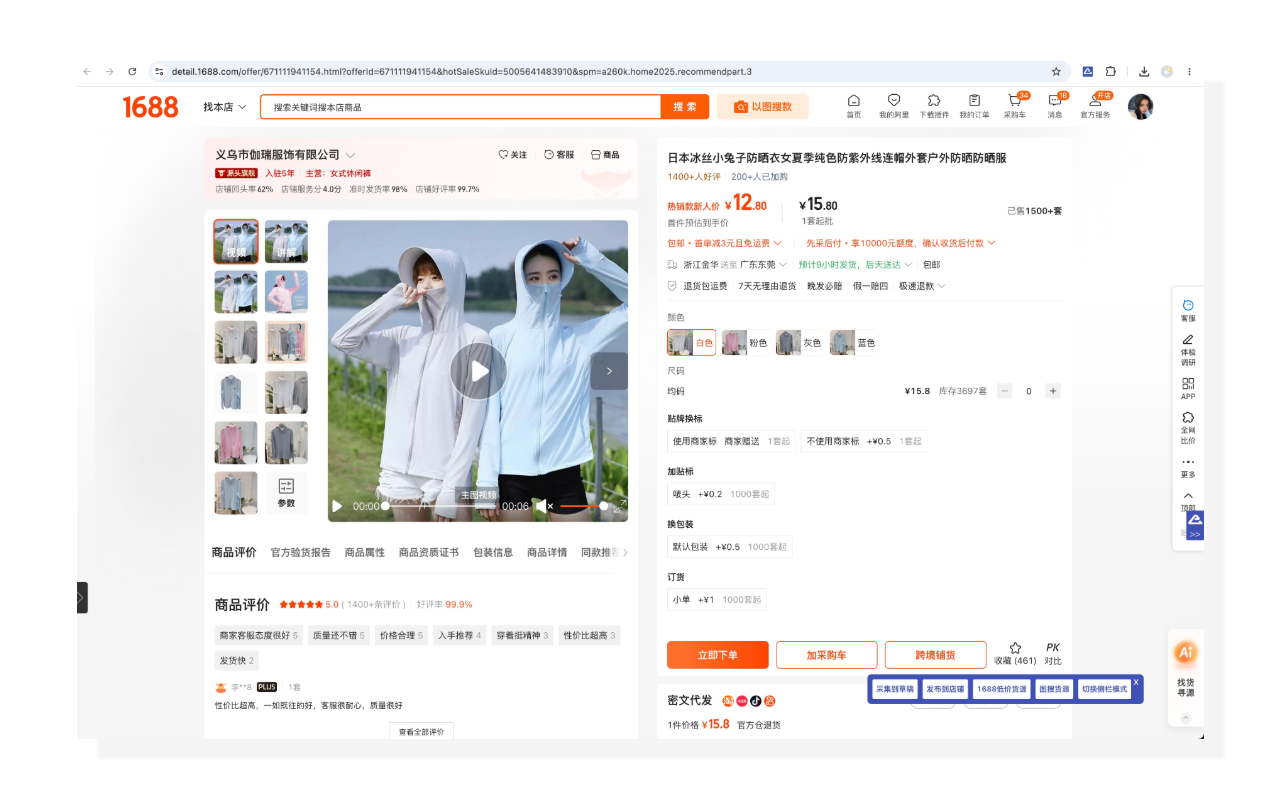Mute the product video sound

pyautogui.click(x=545, y=507)
